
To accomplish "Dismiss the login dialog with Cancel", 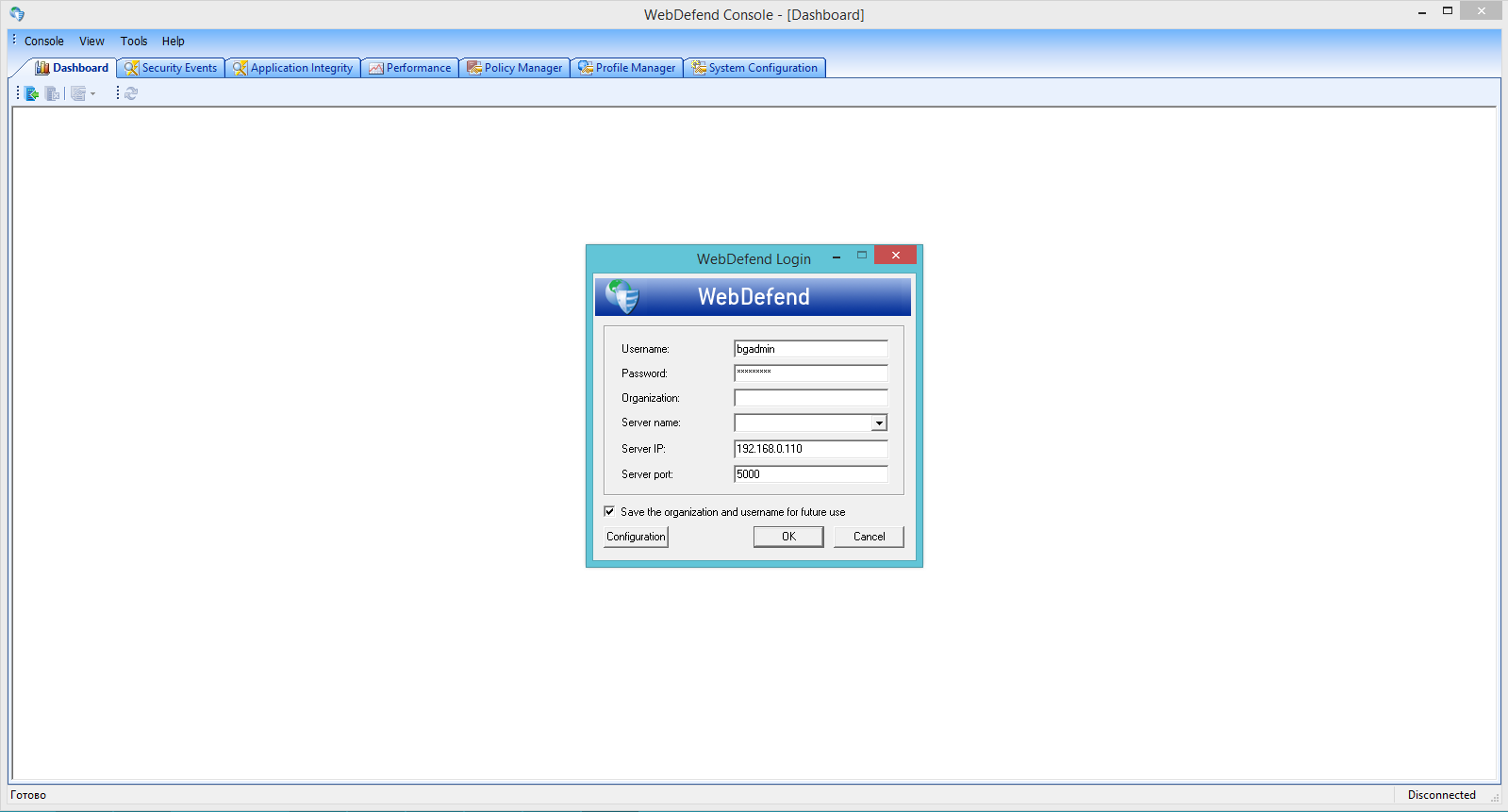I will coord(870,537).
